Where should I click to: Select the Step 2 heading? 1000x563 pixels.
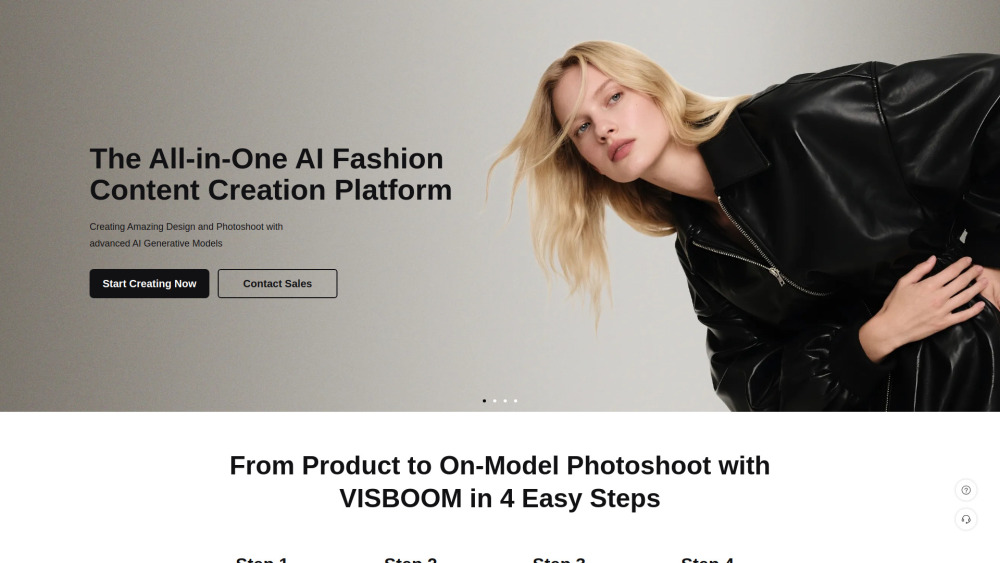tap(410, 559)
